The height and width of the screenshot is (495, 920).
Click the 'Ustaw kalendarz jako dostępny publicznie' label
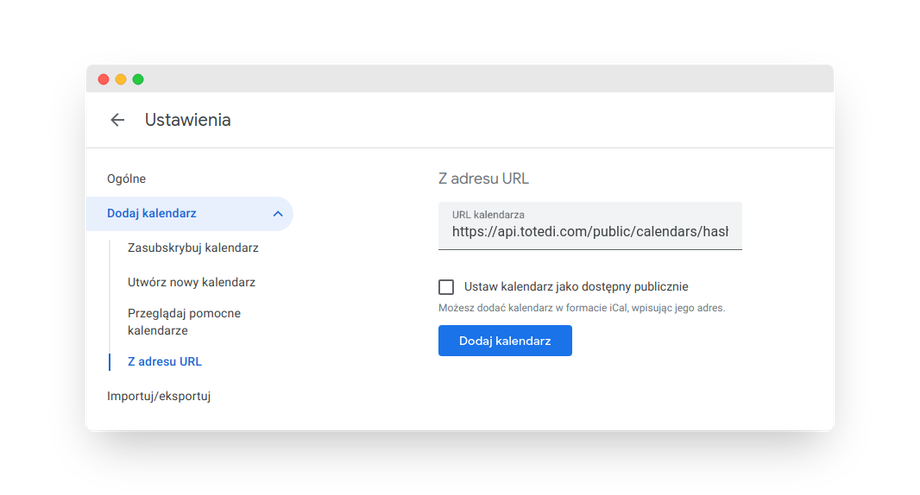click(x=576, y=287)
